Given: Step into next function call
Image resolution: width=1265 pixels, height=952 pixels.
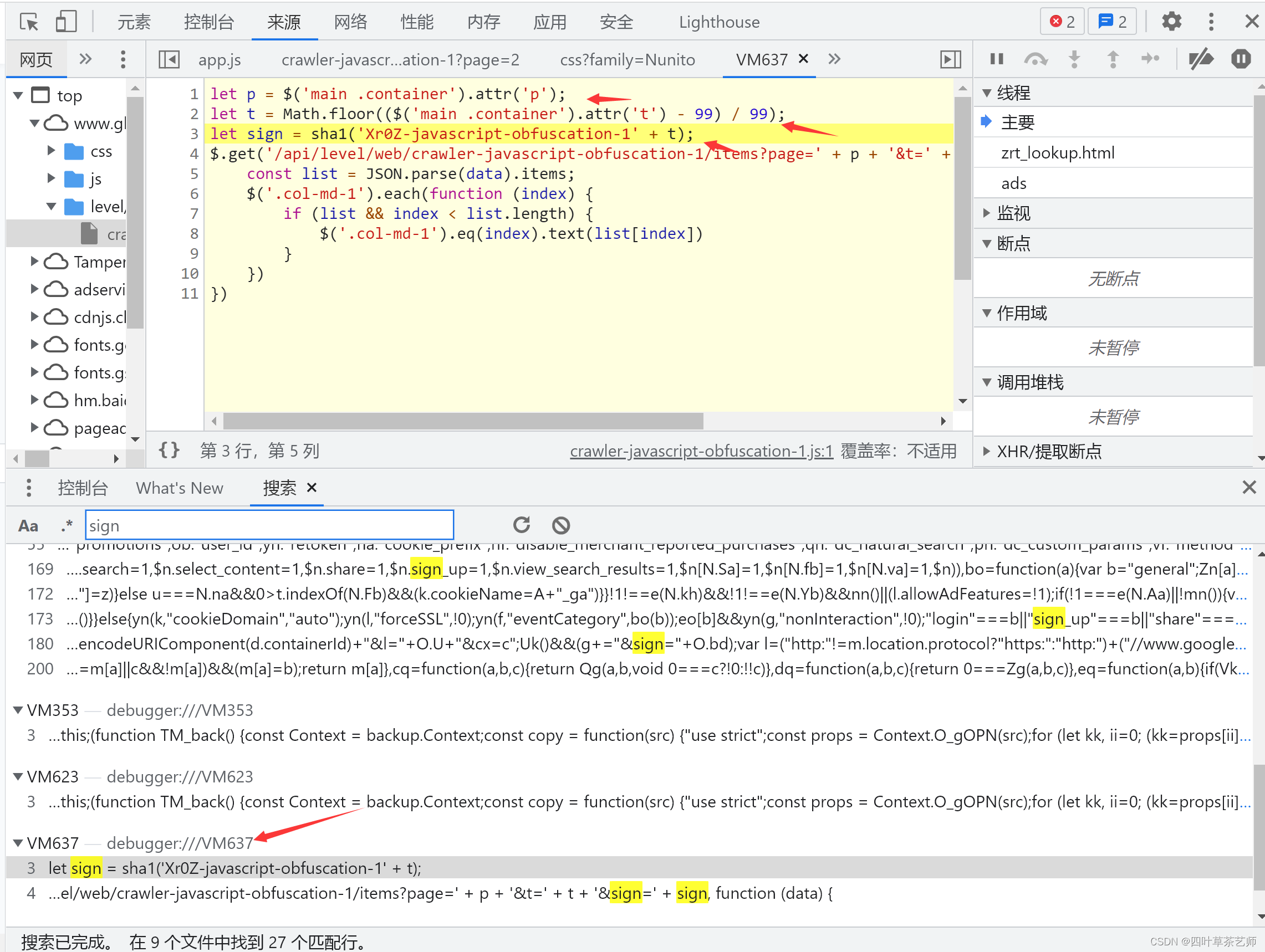Looking at the screenshot, I should coord(1074,59).
